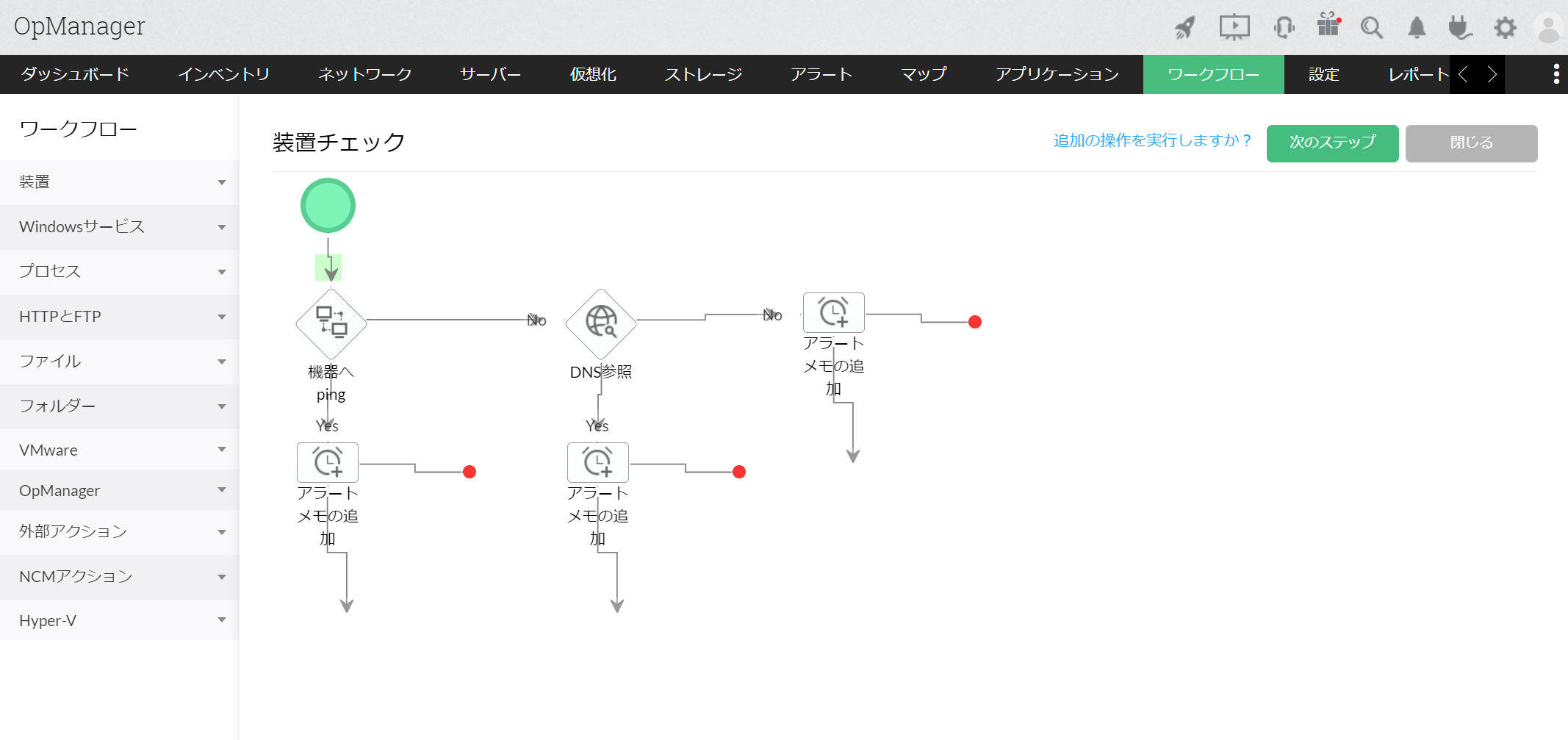Open the user profile avatar
1568x740 pixels.
[x=1549, y=29]
